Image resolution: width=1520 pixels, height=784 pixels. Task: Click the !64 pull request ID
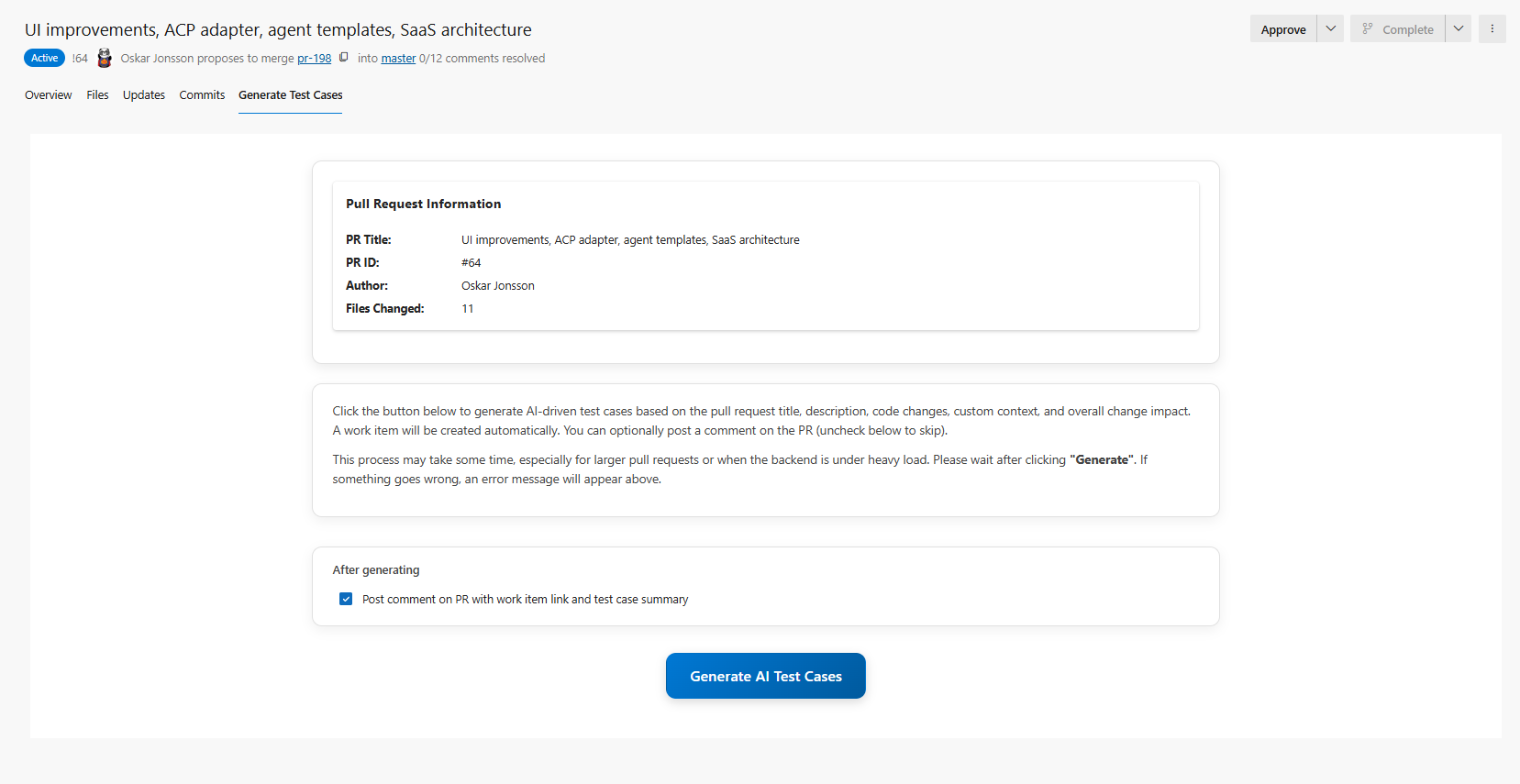[80, 59]
